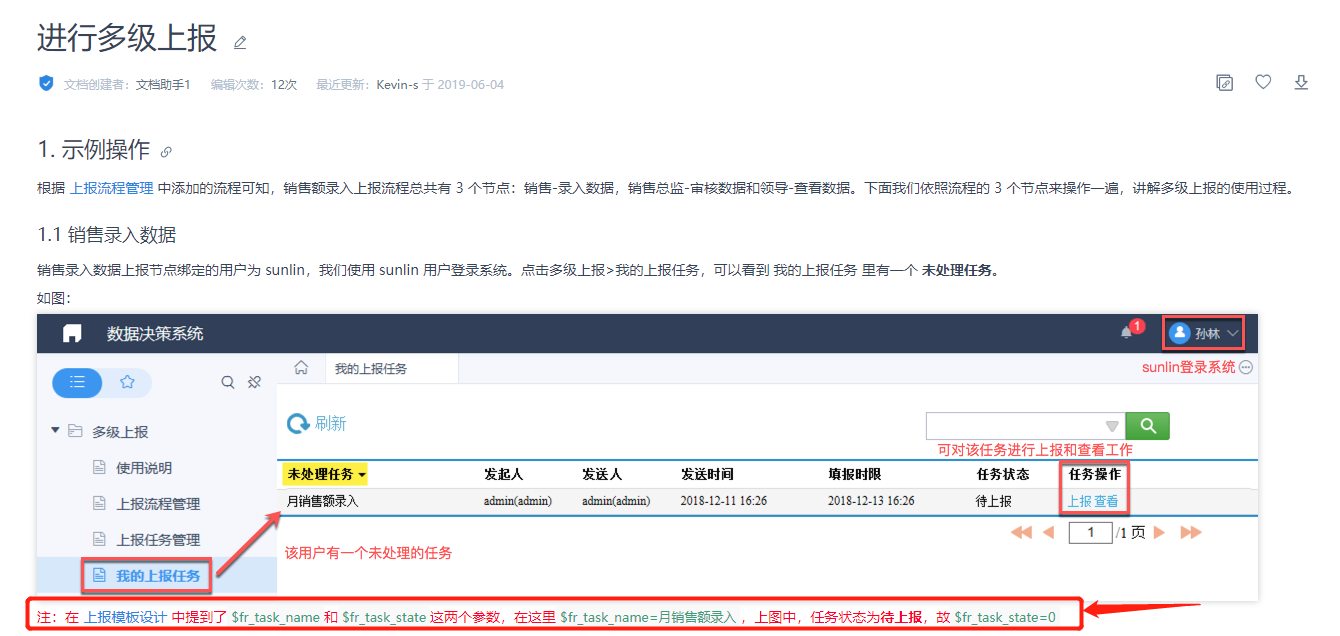Open the search combo box dropdown arrow

(x=1112, y=426)
